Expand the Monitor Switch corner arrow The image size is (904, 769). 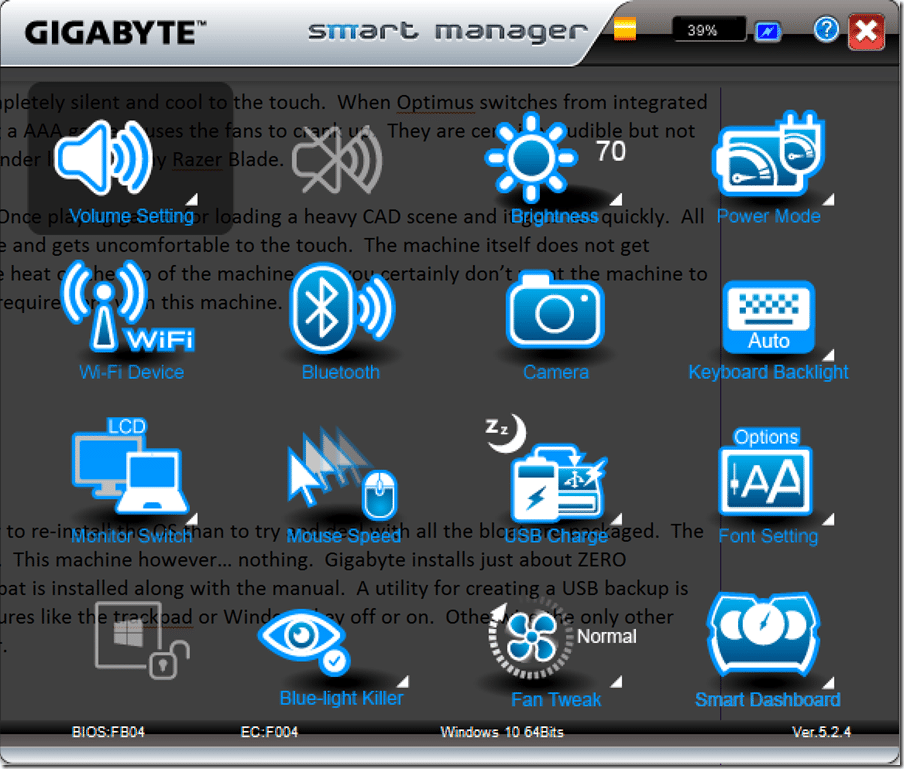click(x=192, y=518)
